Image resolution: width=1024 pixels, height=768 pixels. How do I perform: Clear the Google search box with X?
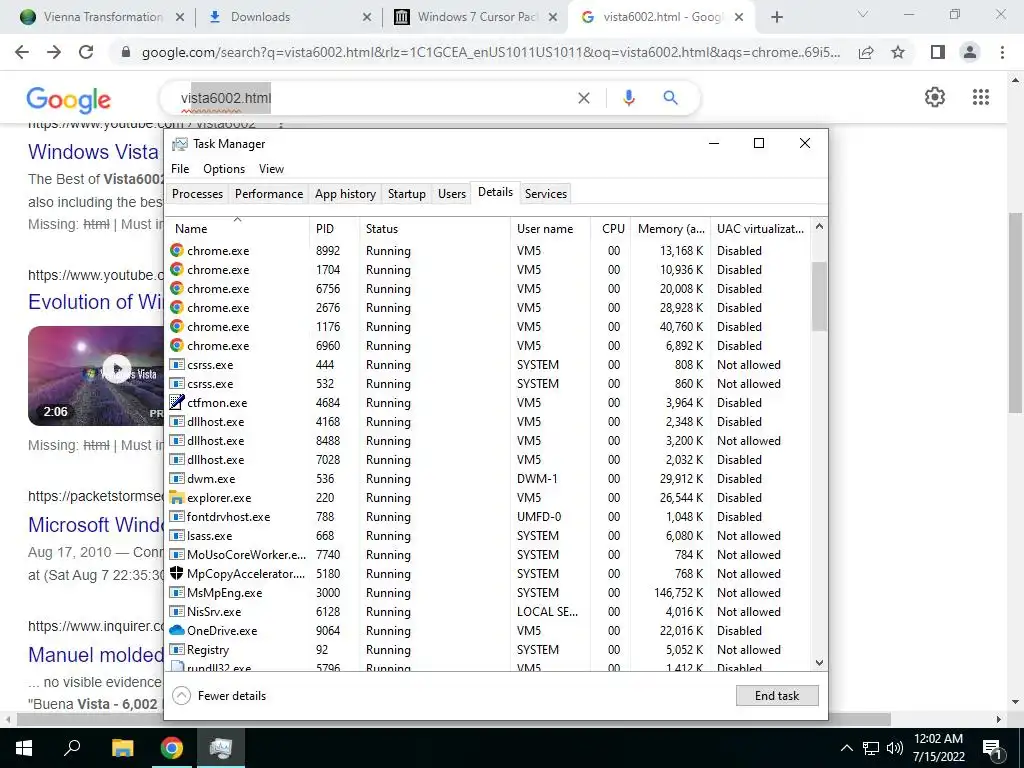tap(584, 98)
